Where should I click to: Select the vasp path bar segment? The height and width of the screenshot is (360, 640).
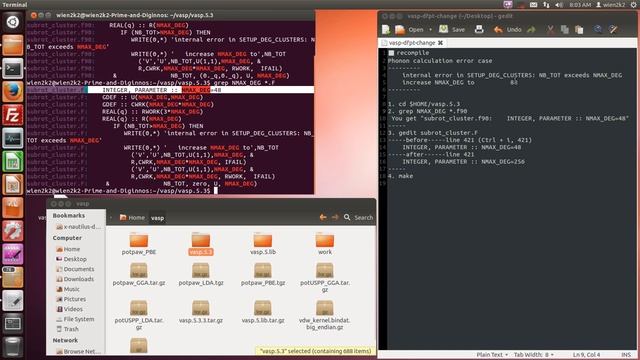[x=158, y=218]
